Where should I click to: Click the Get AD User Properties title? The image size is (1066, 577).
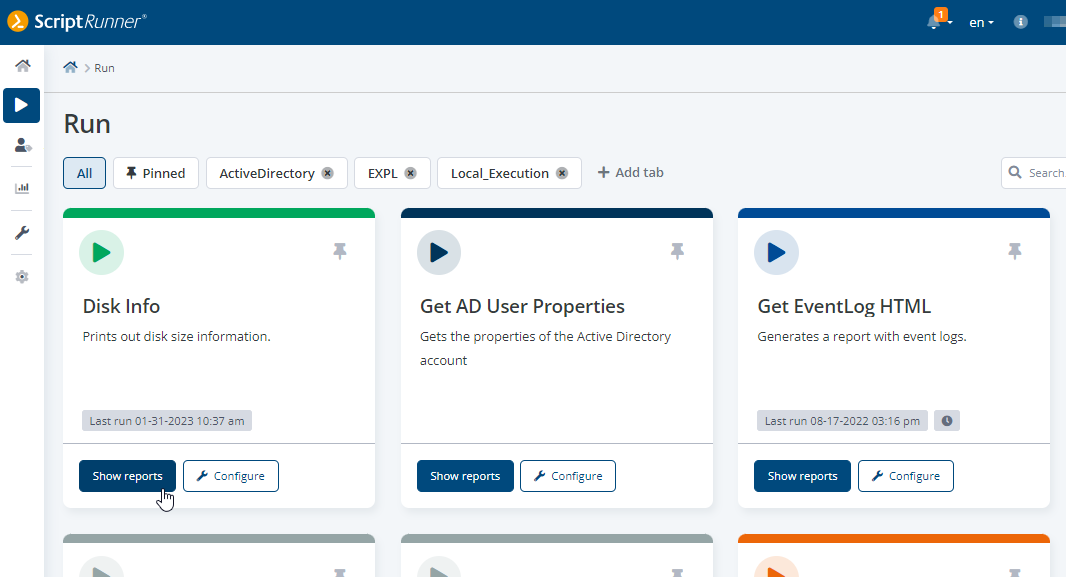point(522,307)
